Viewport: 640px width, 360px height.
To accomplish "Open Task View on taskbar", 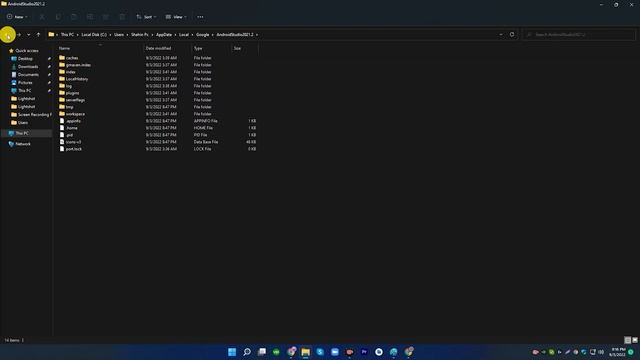I will (262, 352).
